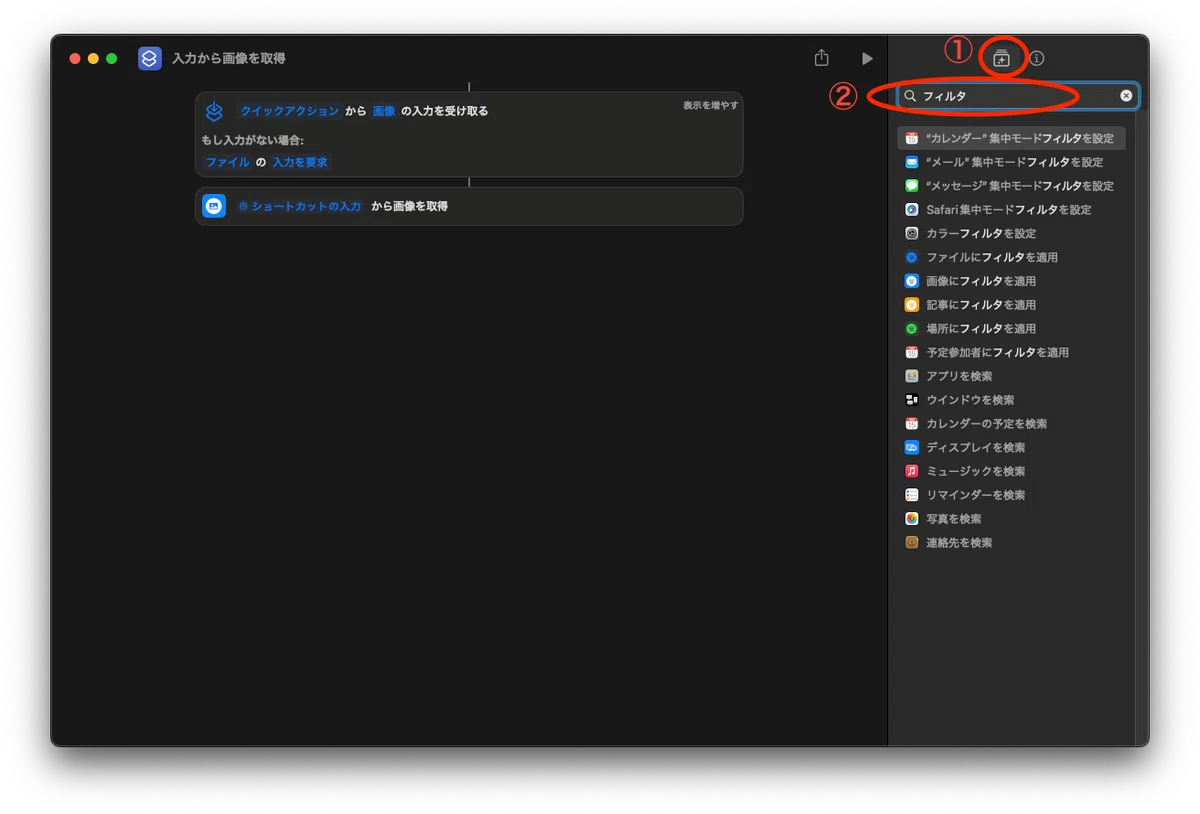Run the shortcut with the play button

tap(867, 59)
